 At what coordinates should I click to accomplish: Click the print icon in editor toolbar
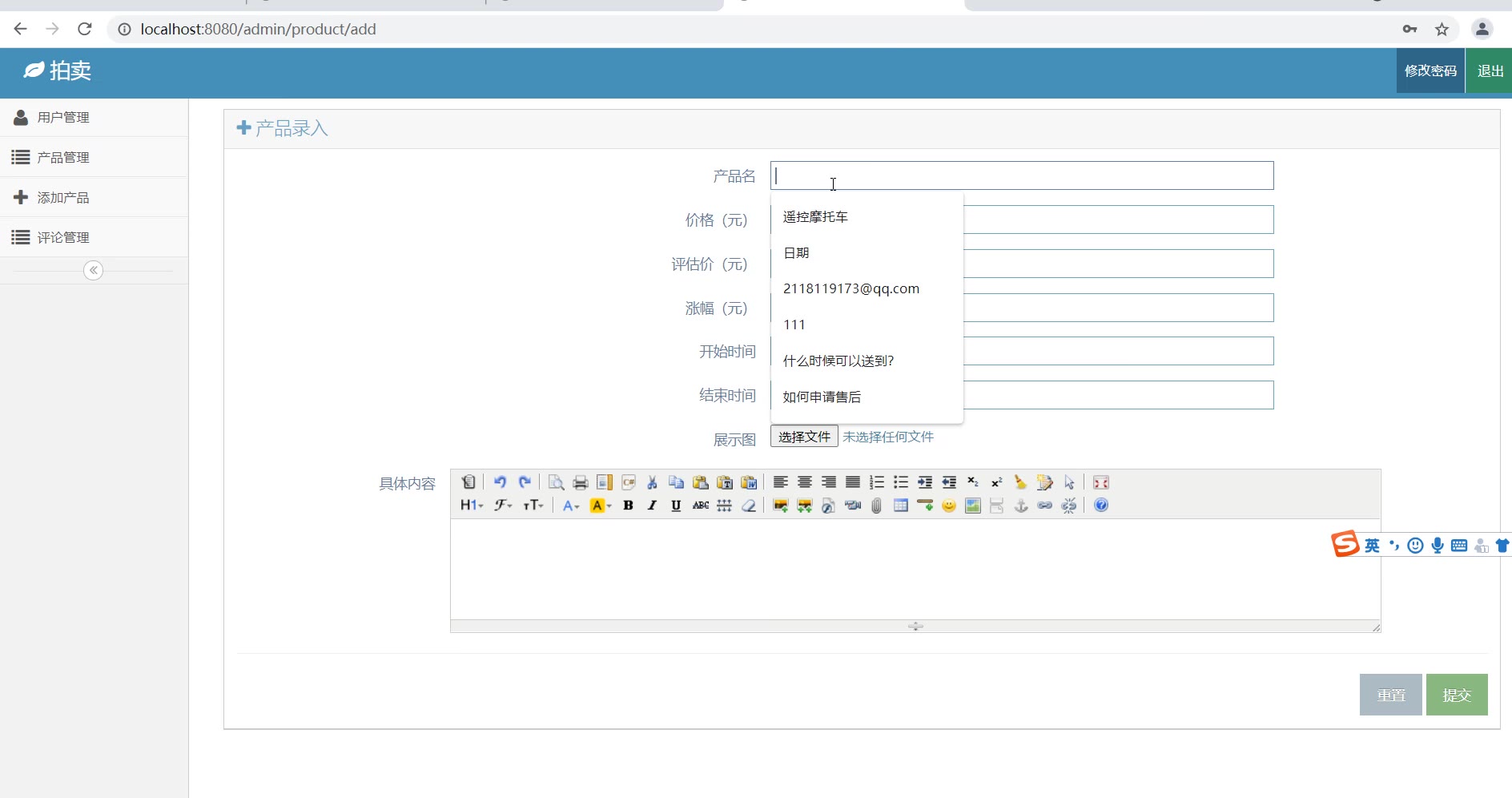click(x=581, y=482)
